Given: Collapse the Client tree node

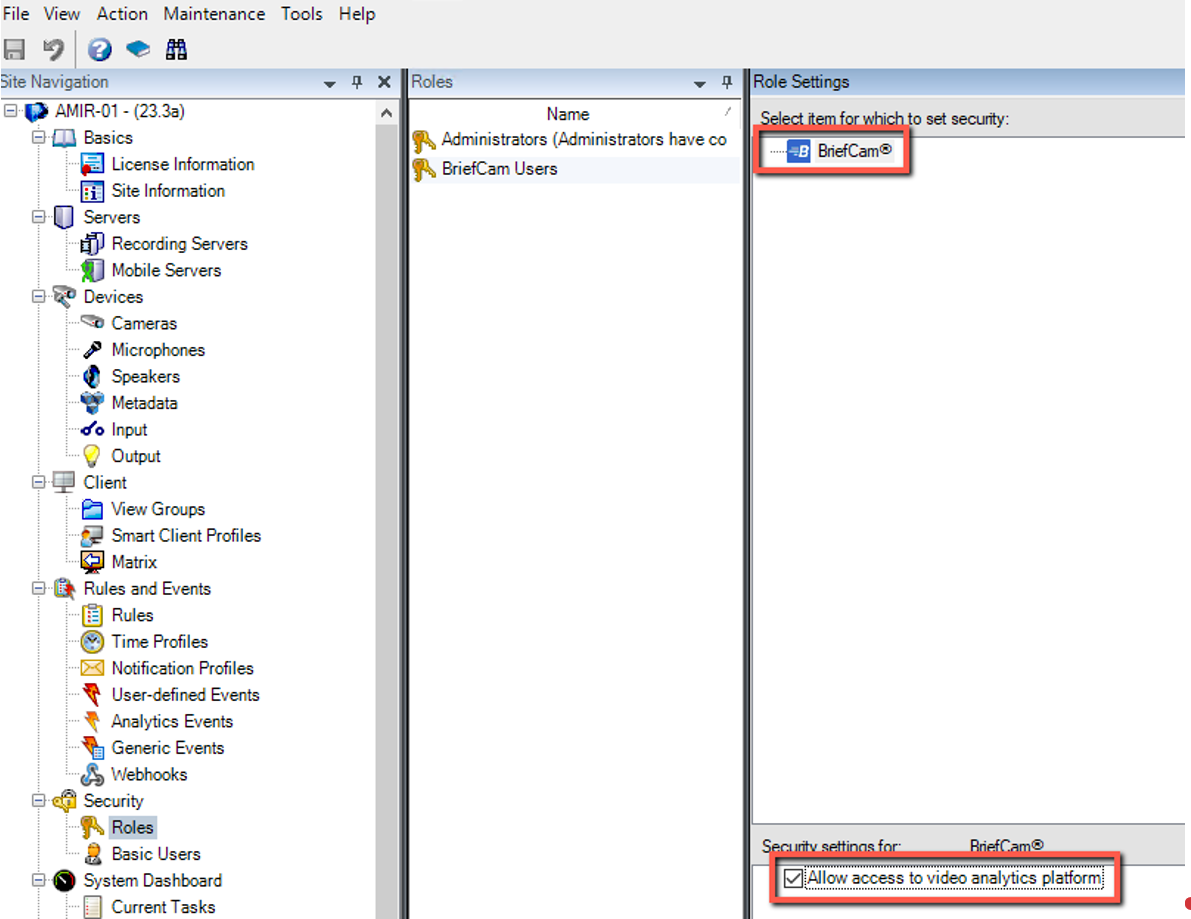Looking at the screenshot, I should 38,482.
